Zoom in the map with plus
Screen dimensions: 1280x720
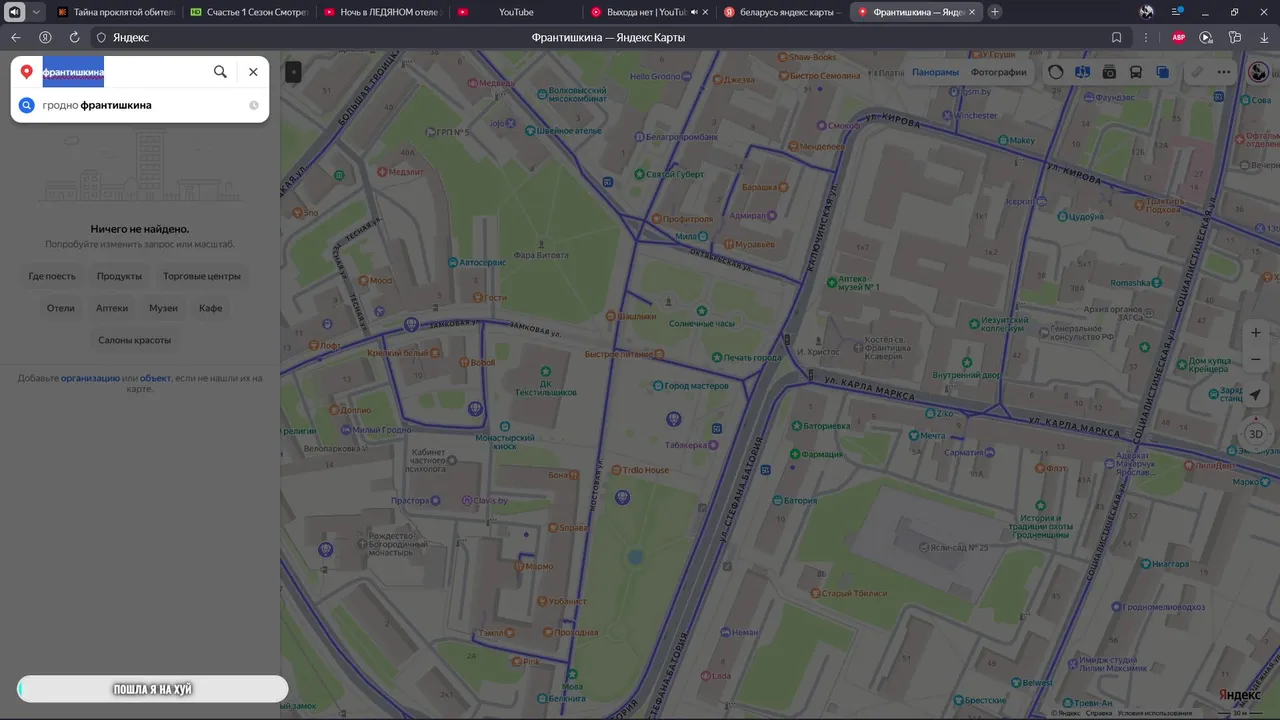pos(1256,333)
